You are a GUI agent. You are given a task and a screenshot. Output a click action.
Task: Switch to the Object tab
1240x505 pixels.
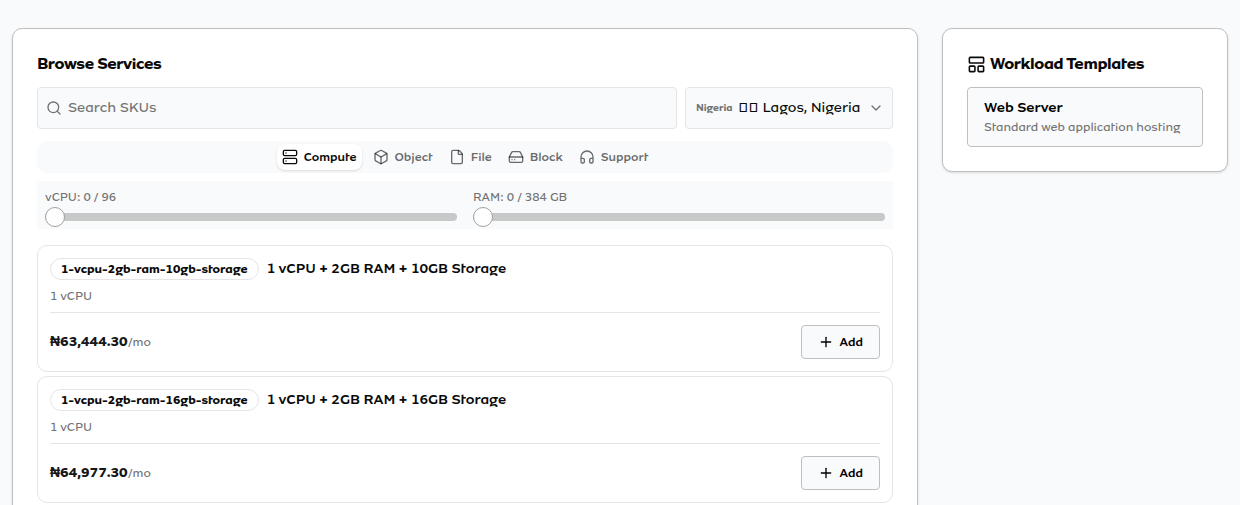(x=404, y=157)
